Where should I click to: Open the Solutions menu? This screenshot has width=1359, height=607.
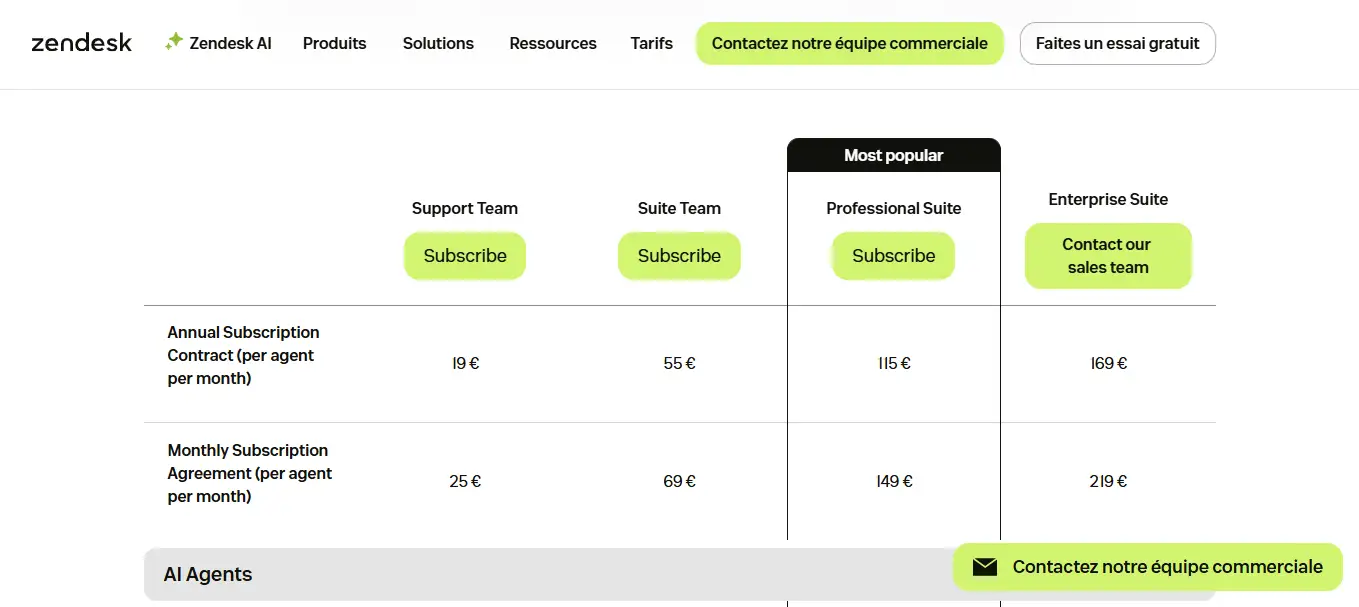coord(438,44)
